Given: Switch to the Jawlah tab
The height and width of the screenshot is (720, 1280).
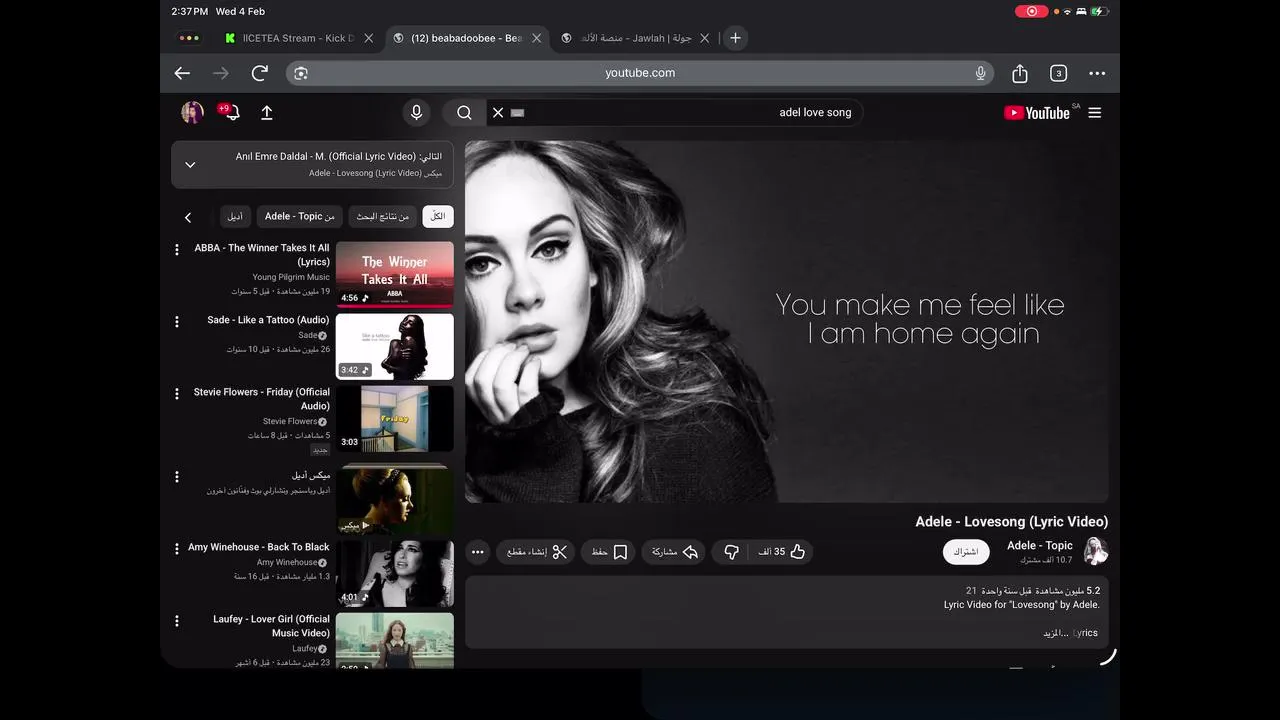Looking at the screenshot, I should point(635,38).
